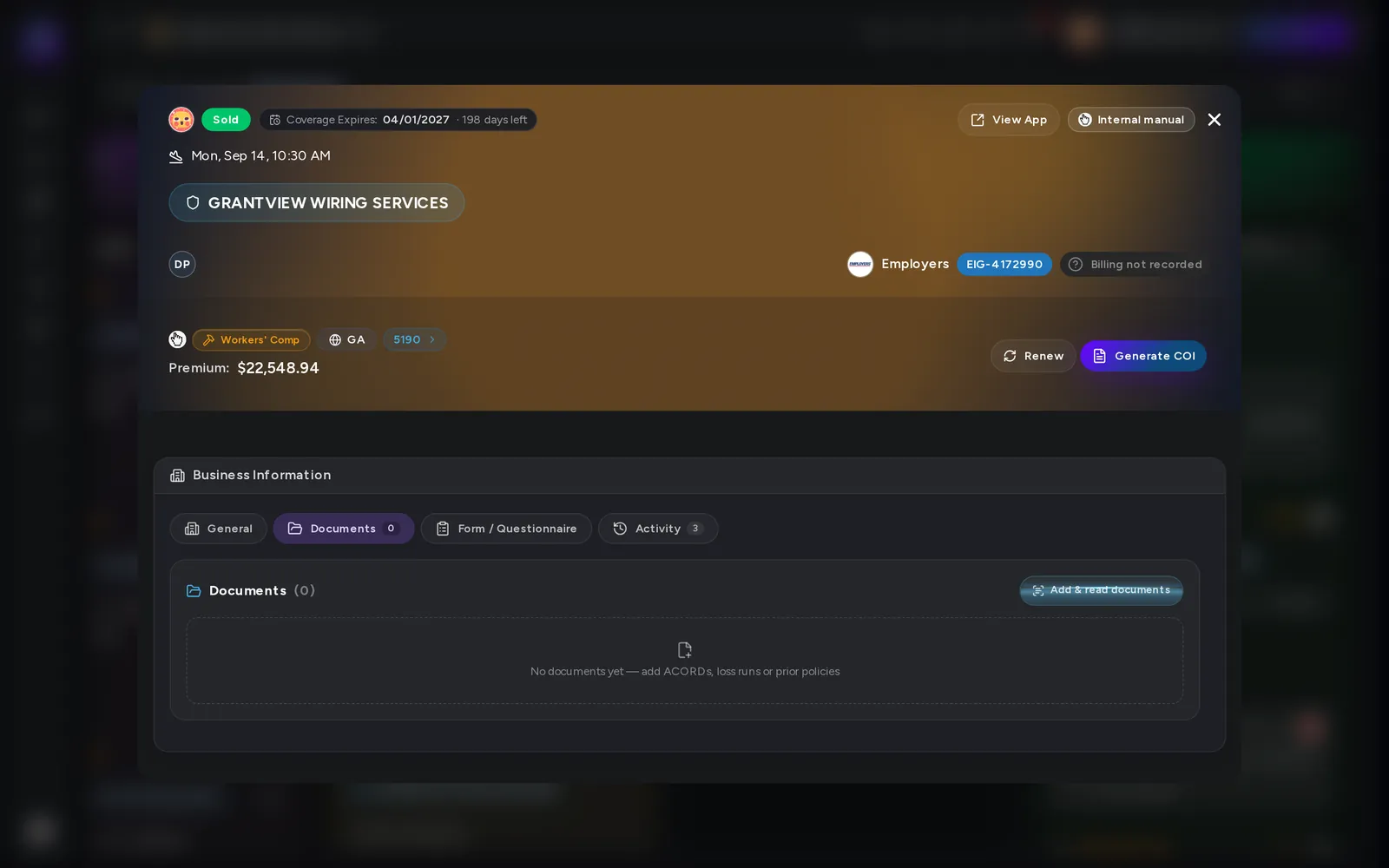Open the Form / Questionnaire tab
Viewport: 1389px width, 868px height.
pyautogui.click(x=506, y=529)
